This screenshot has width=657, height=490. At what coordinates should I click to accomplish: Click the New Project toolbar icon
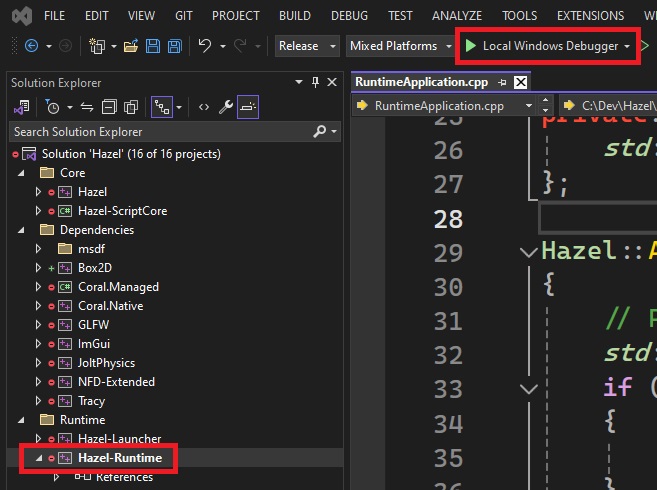(x=97, y=46)
